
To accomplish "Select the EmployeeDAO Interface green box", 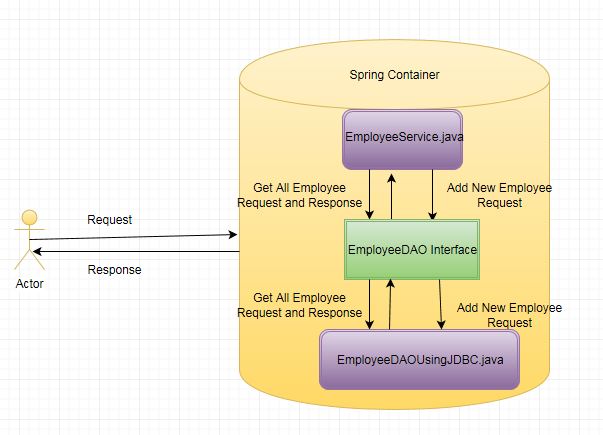I will [x=412, y=249].
